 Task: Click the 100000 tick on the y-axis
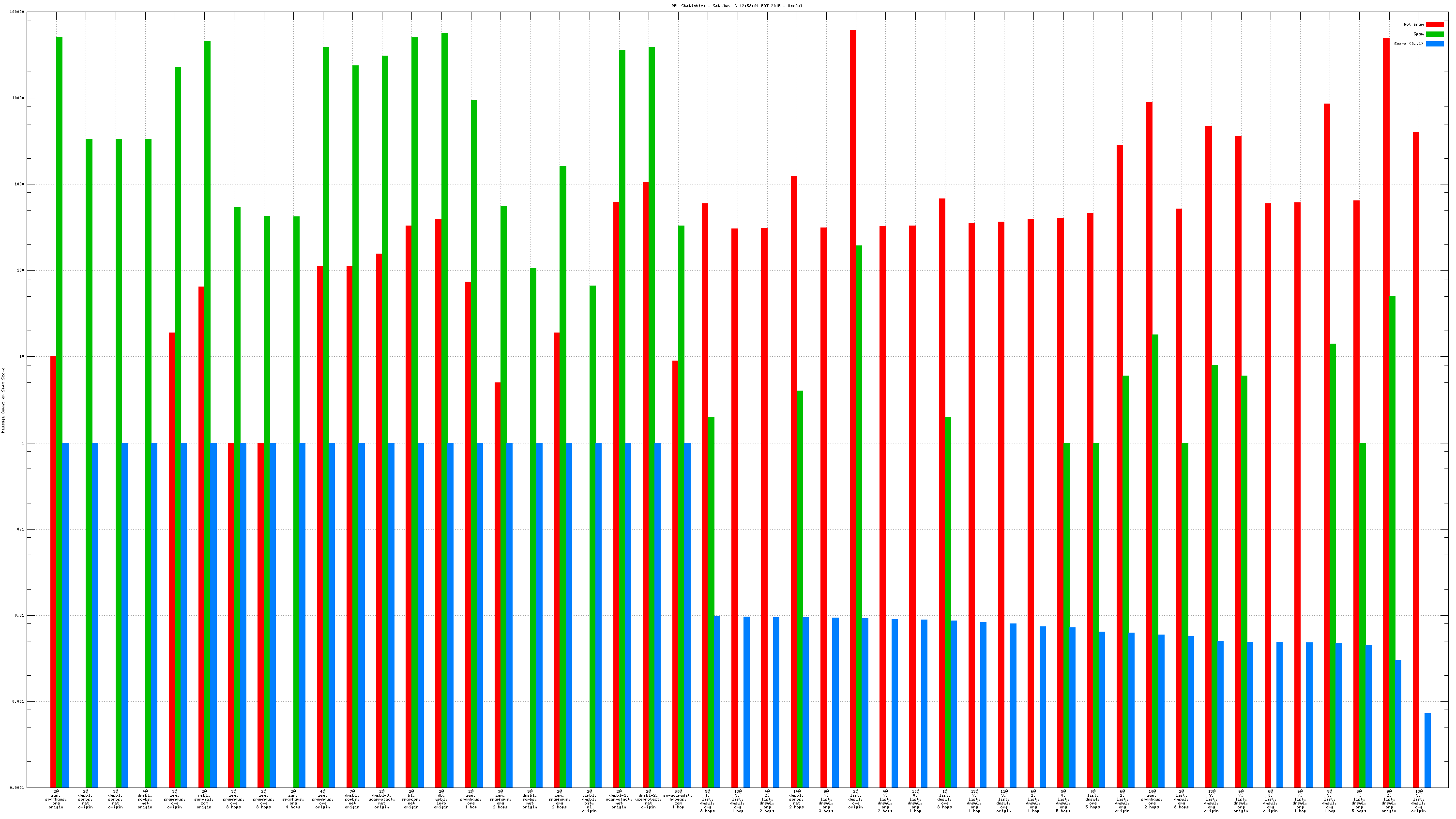(17, 12)
